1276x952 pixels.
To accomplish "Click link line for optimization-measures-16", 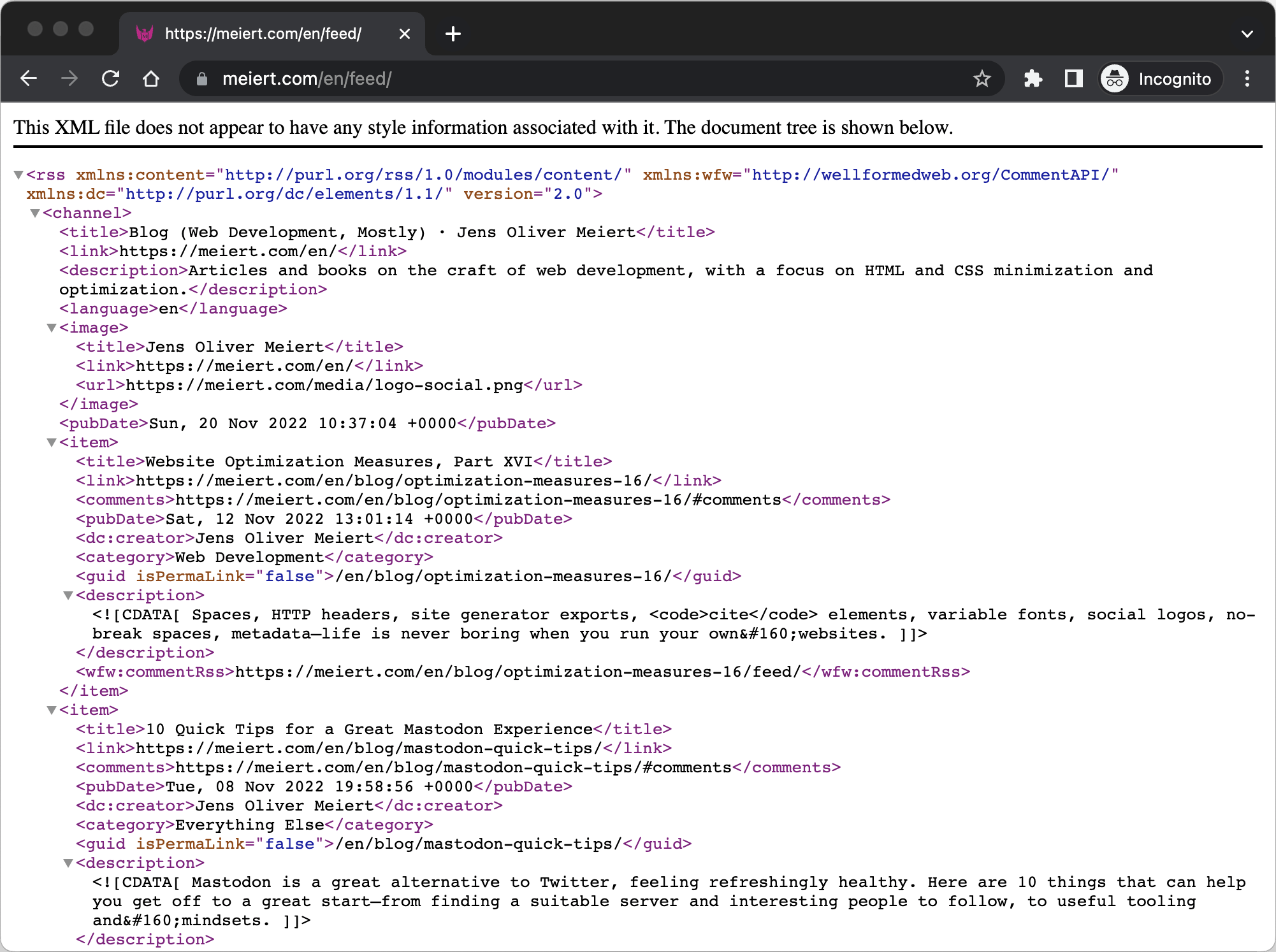I will [398, 480].
